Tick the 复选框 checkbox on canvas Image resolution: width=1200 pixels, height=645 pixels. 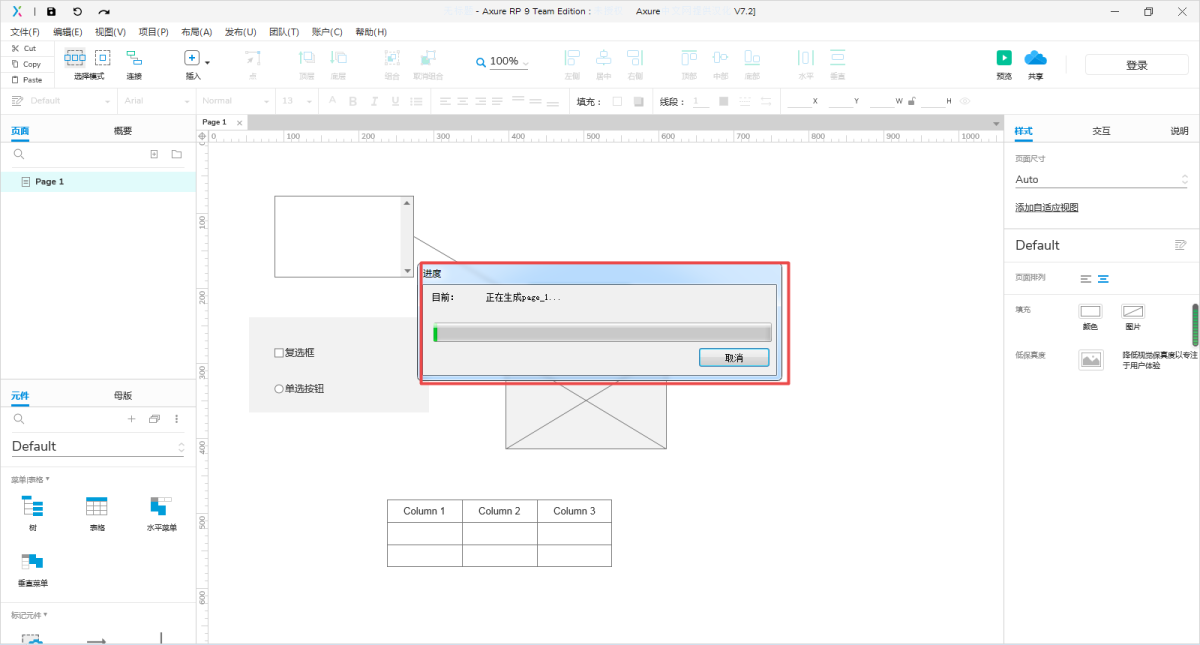pos(279,353)
